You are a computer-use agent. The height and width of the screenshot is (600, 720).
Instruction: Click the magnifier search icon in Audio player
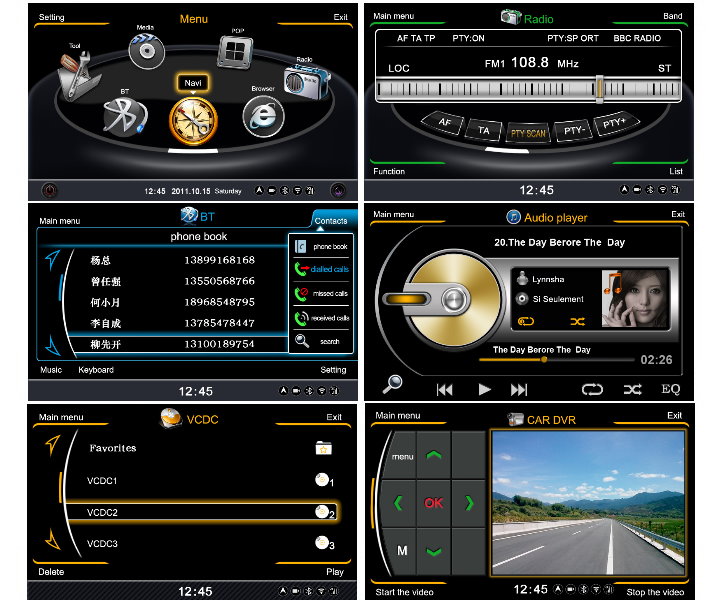tap(393, 384)
